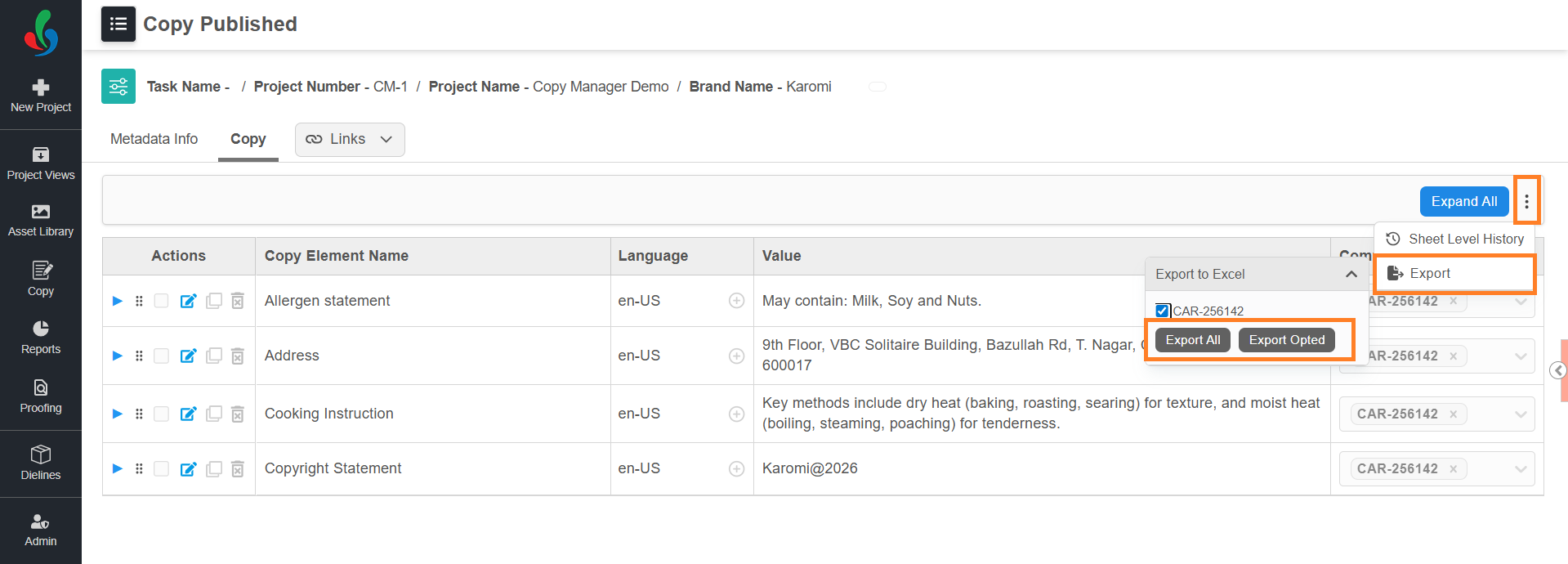
Task: Tick the Allergen statement row checkbox
Action: point(162,301)
